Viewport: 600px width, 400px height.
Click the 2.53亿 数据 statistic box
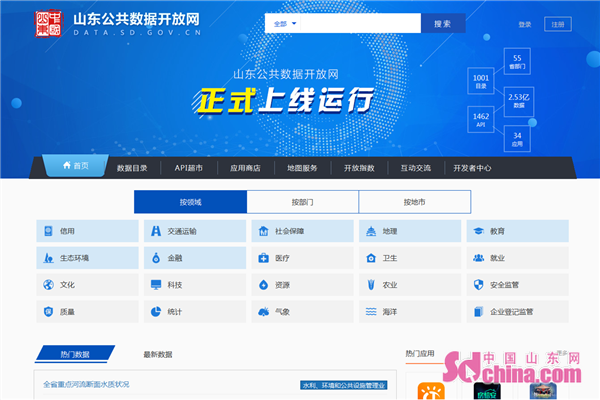pyautogui.click(x=519, y=101)
